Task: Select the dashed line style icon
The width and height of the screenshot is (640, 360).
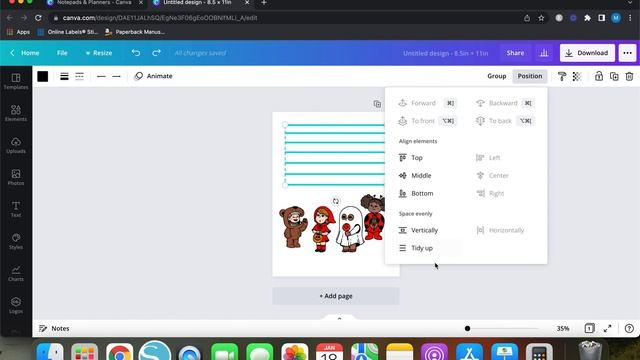Action: click(x=80, y=76)
